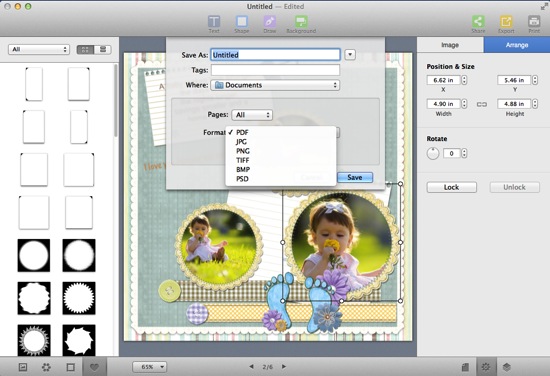Select the scalloped circle mask thumbnail
Screen dimensions: 550x376
[x=34, y=298]
